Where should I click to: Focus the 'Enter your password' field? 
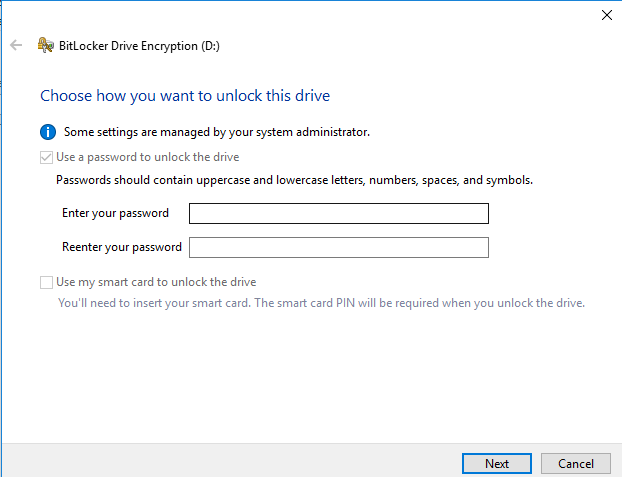(x=338, y=213)
